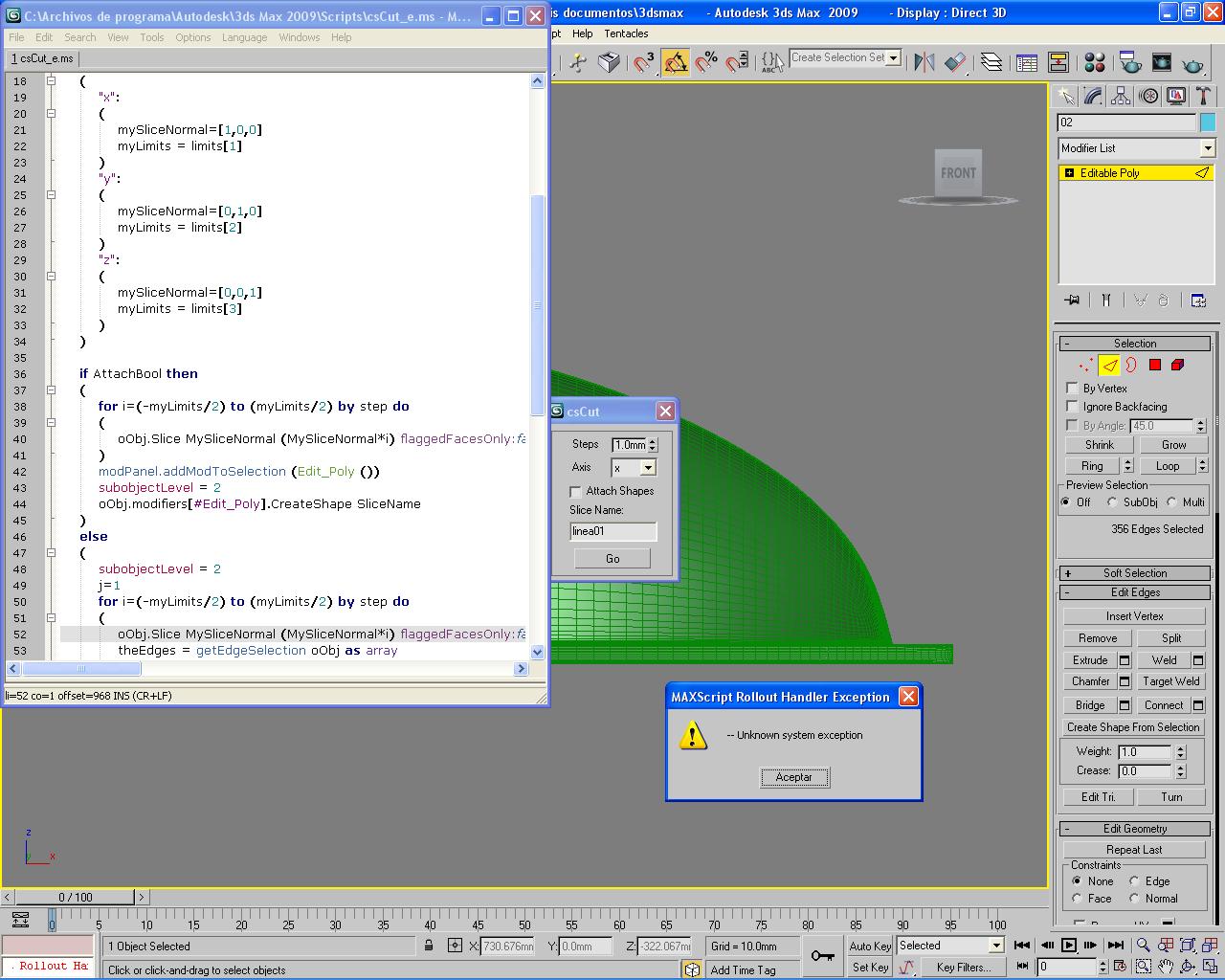Activate the Pan View hand tool
This screenshot has width=1225, height=980.
tap(1166, 967)
